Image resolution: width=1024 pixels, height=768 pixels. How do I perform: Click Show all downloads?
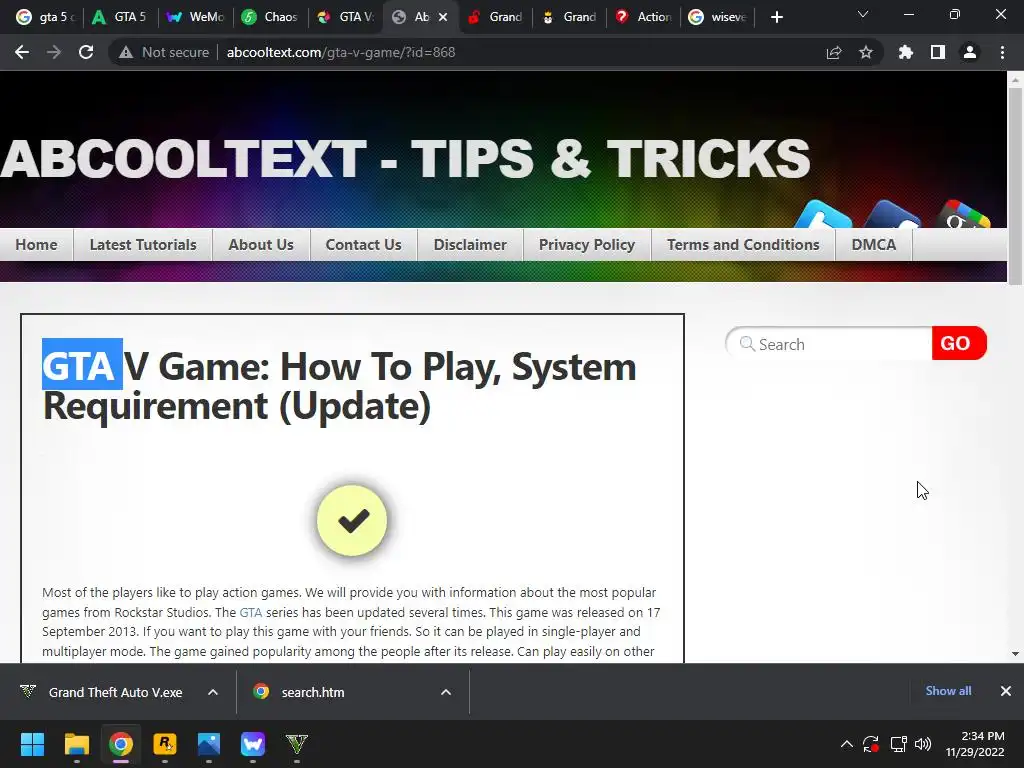(948, 691)
